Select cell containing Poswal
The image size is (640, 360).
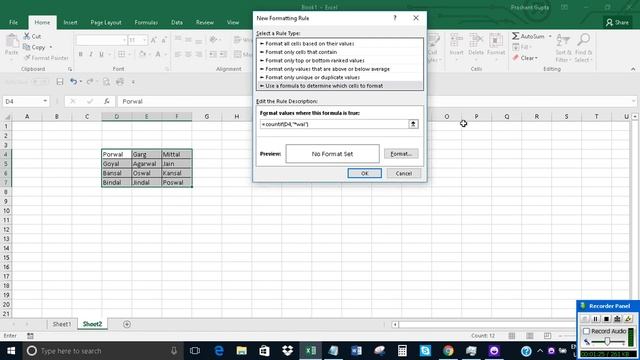tap(177, 182)
